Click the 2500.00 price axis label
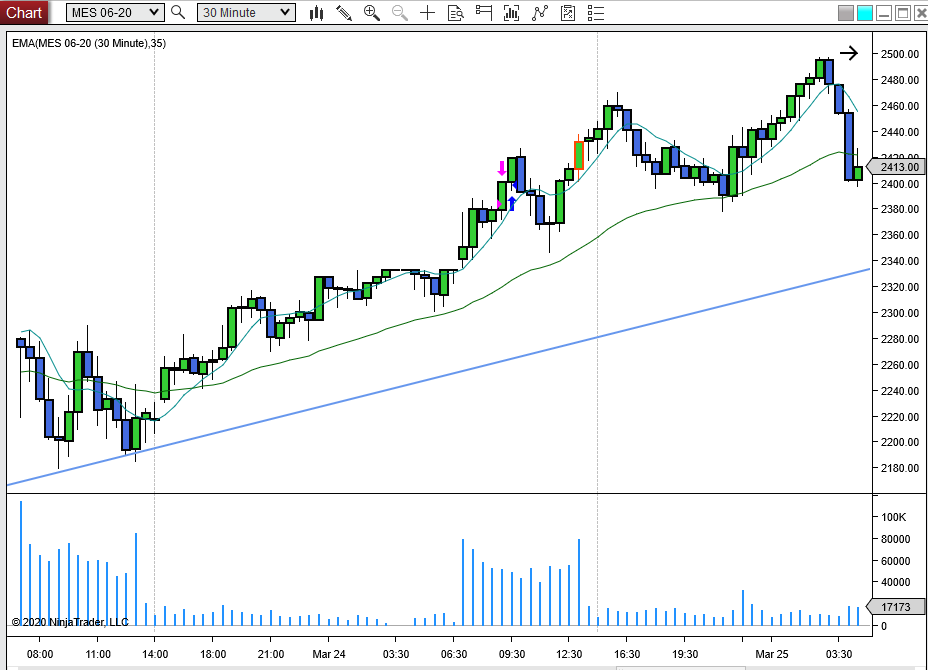Screen dimensions: 928x670 click(x=900, y=54)
